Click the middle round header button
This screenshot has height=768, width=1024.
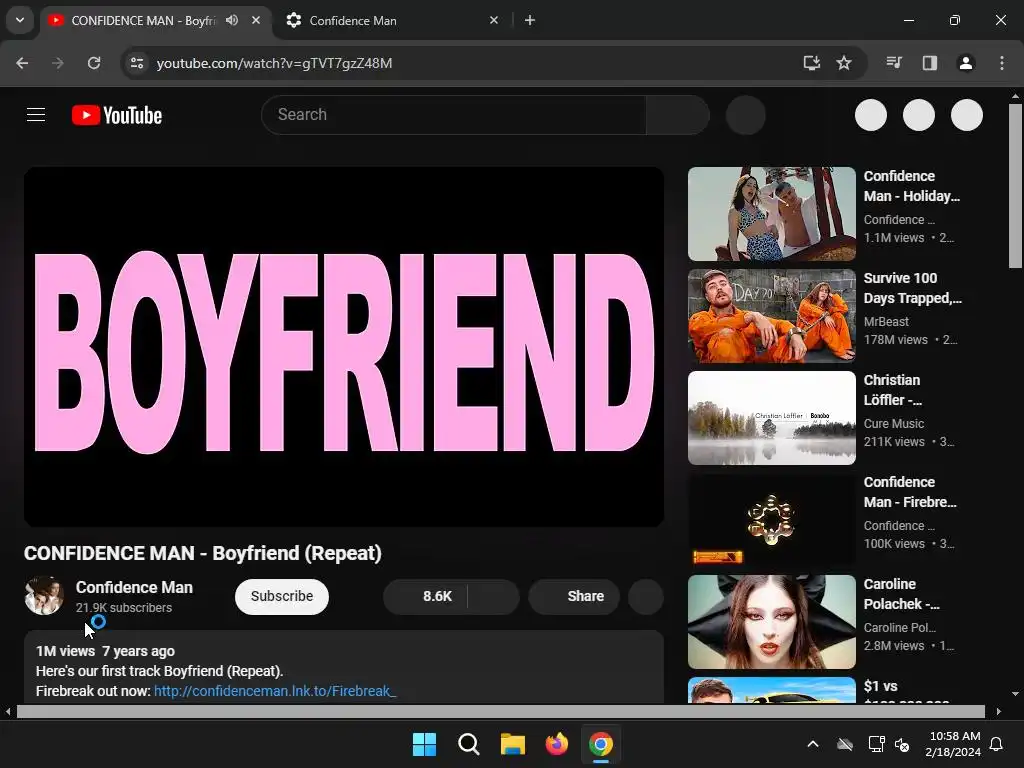[x=919, y=115]
